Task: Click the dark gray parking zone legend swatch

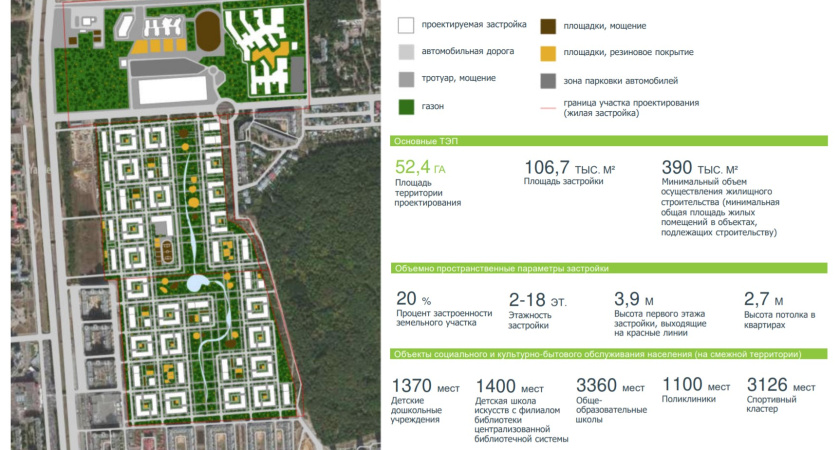Action: (549, 80)
